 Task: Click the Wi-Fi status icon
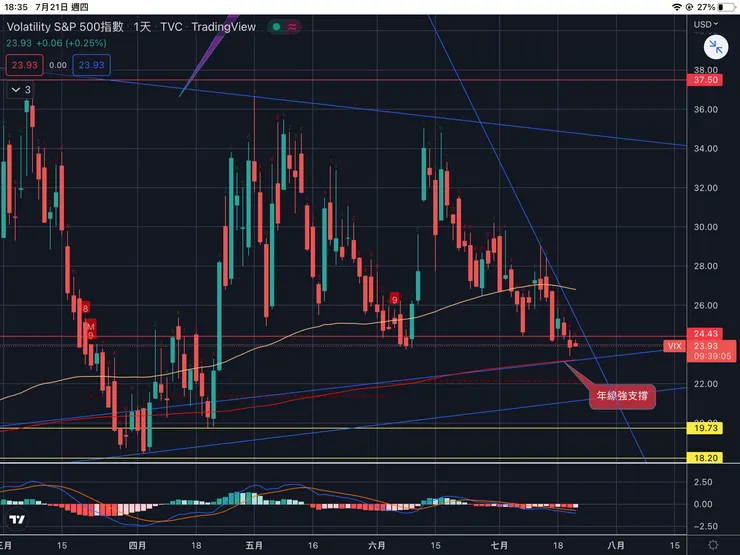(x=677, y=7)
